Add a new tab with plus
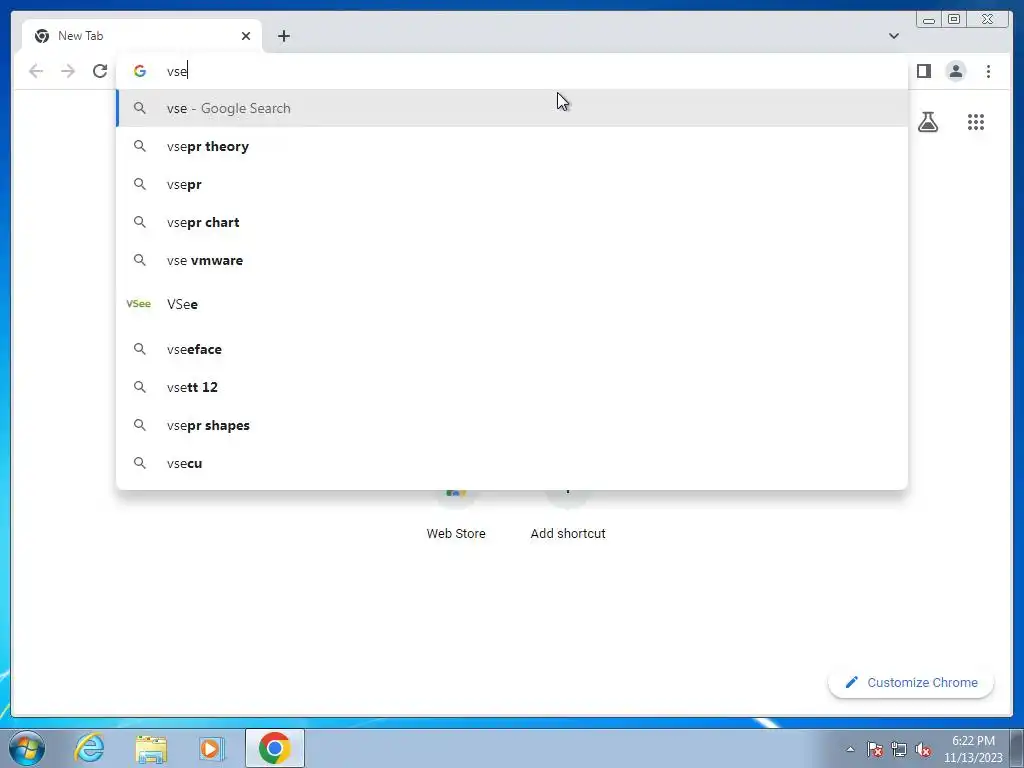1024x768 pixels. (x=283, y=36)
